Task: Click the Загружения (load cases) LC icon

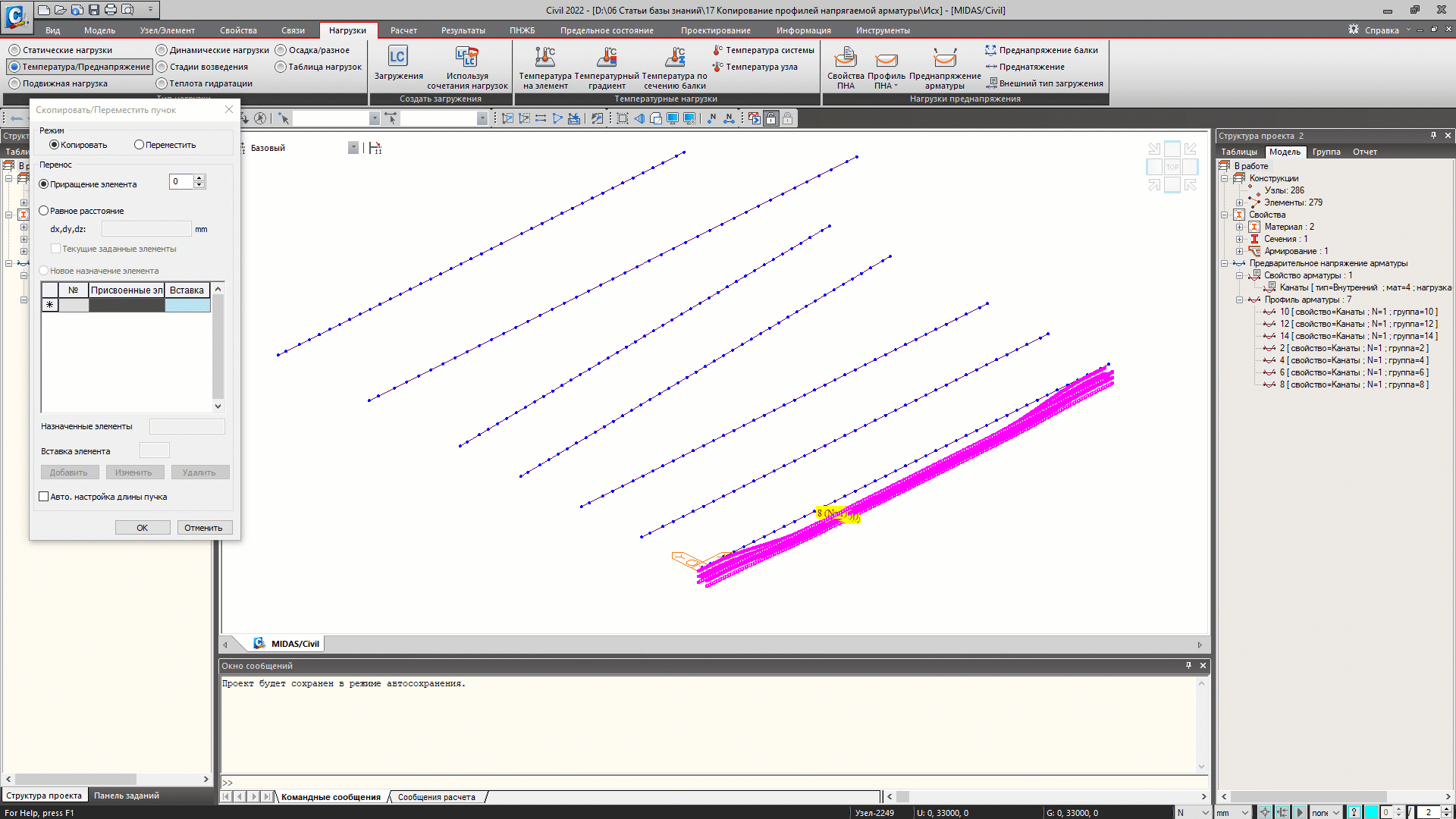Action: coord(397,57)
